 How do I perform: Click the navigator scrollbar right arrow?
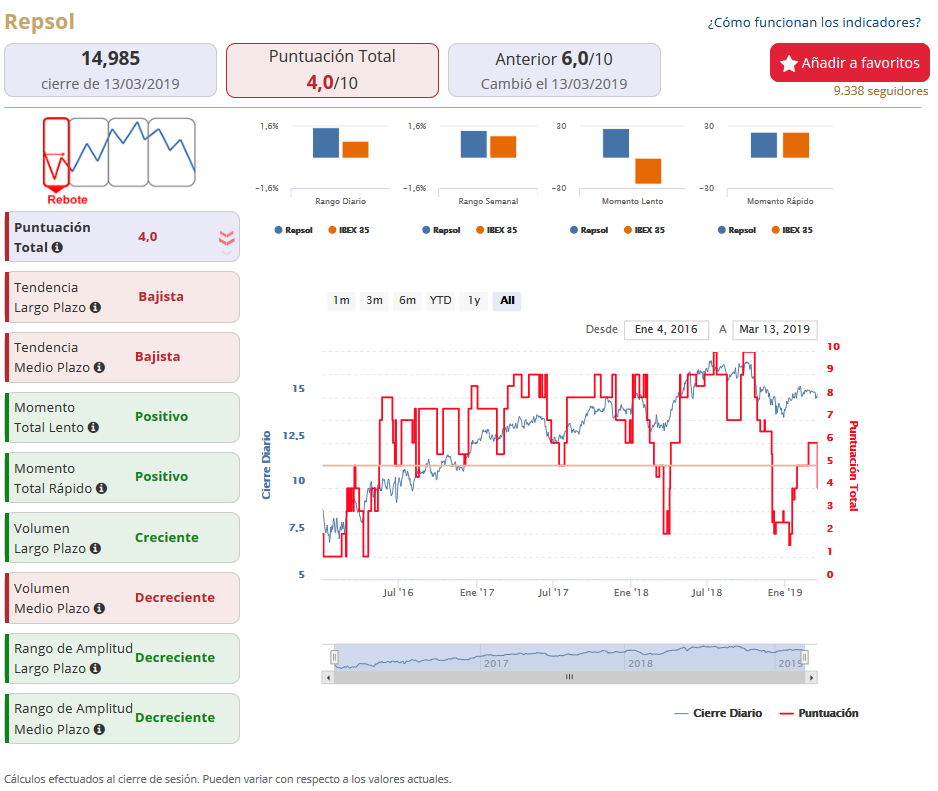(x=811, y=677)
